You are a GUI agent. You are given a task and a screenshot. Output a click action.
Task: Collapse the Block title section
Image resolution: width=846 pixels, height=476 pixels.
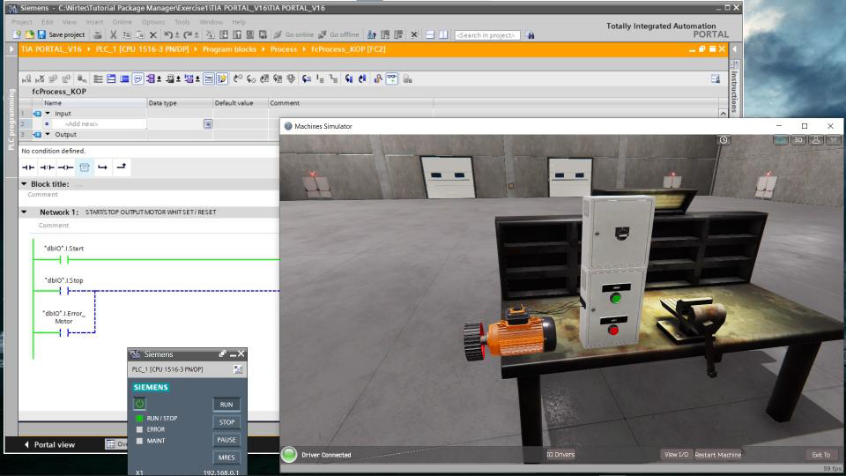[24, 184]
